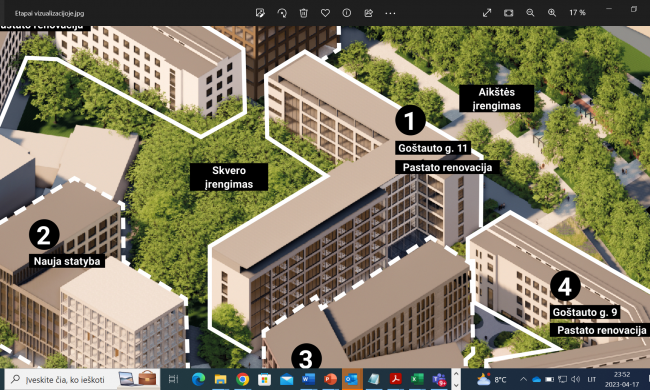Click the Edit image icon in Photos toolbar
This screenshot has width=650, height=390.
pos(260,13)
